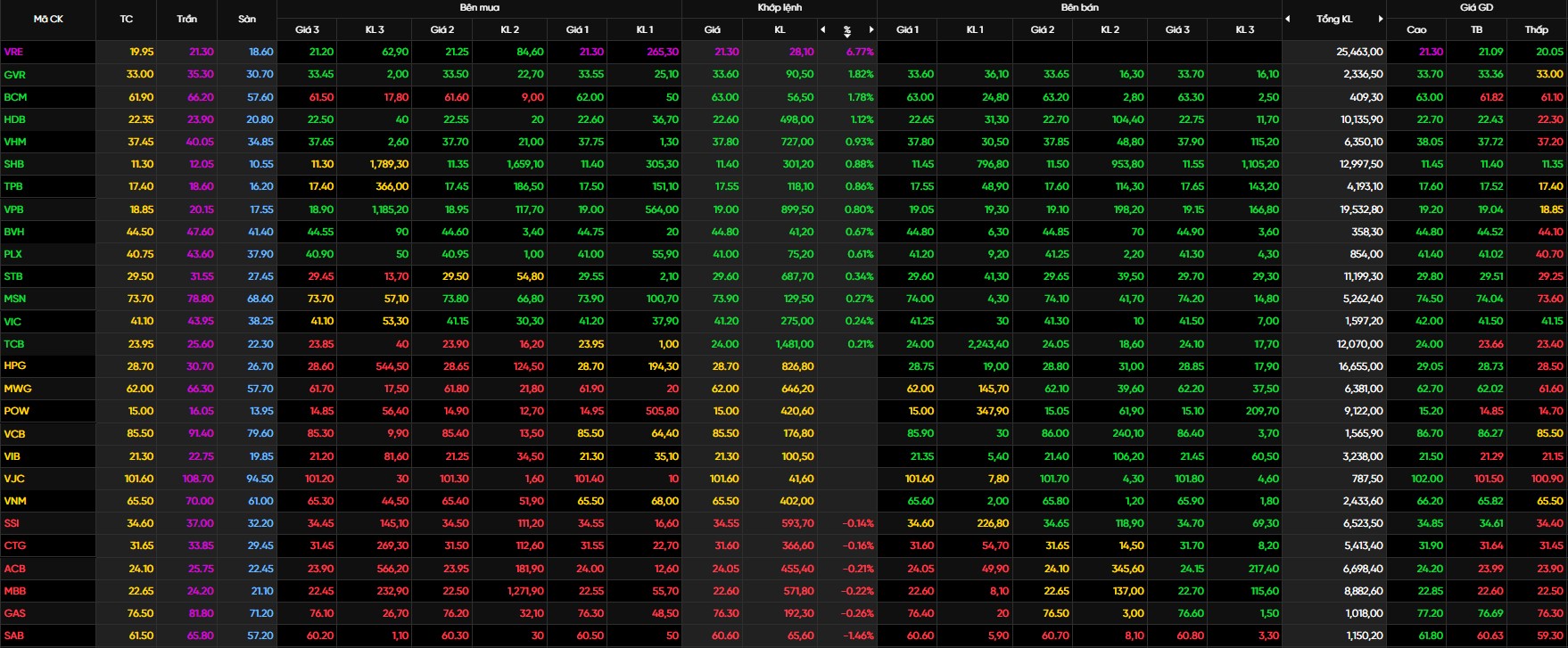Open the HDB stock ticker
The width and height of the screenshot is (1568, 648).
point(14,119)
